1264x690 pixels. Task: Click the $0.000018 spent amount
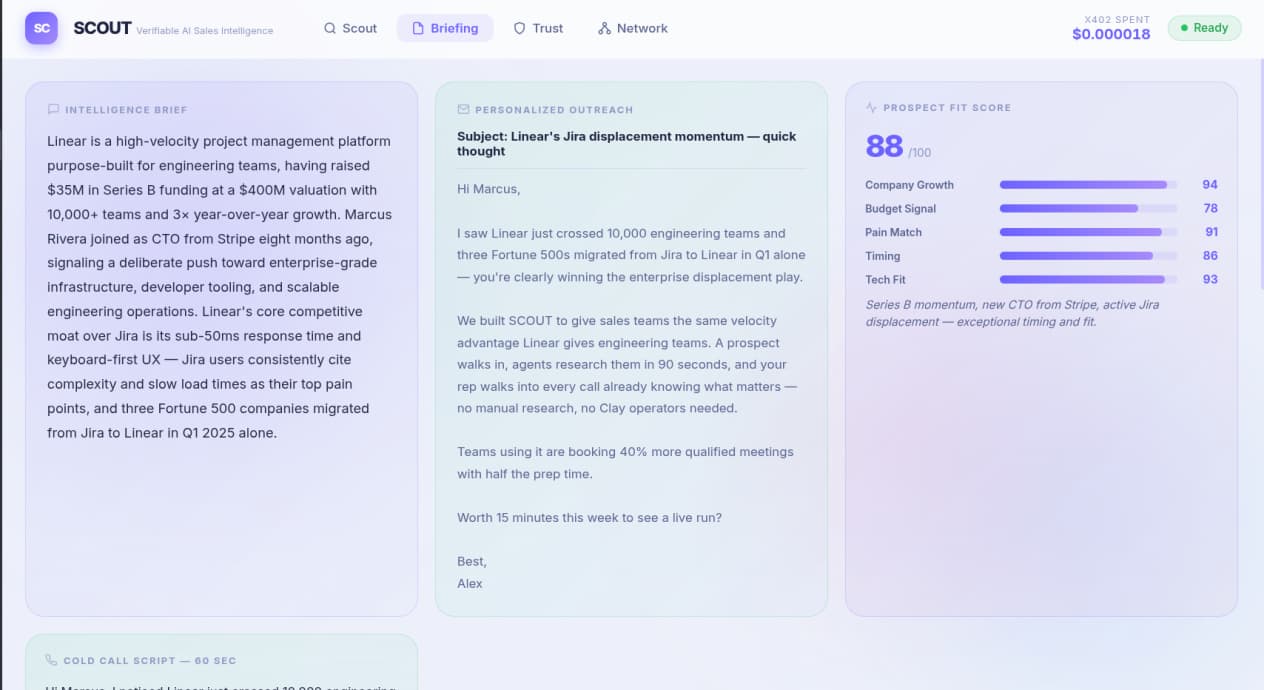click(1111, 34)
